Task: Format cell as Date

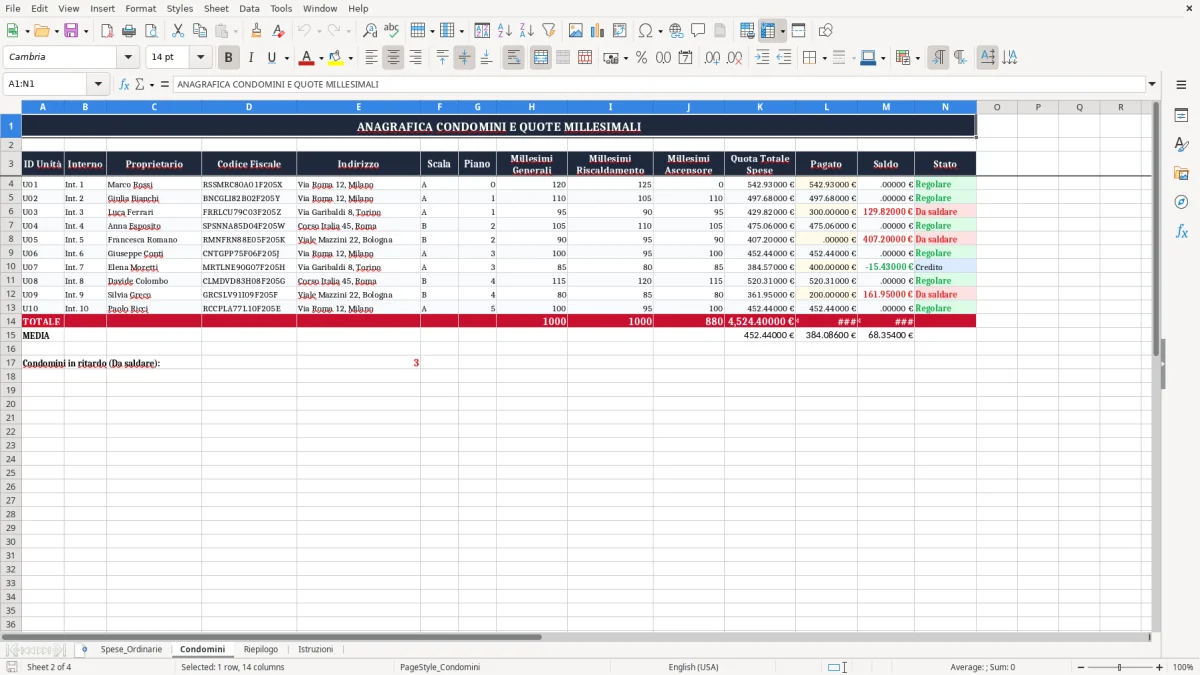Action: (x=685, y=58)
